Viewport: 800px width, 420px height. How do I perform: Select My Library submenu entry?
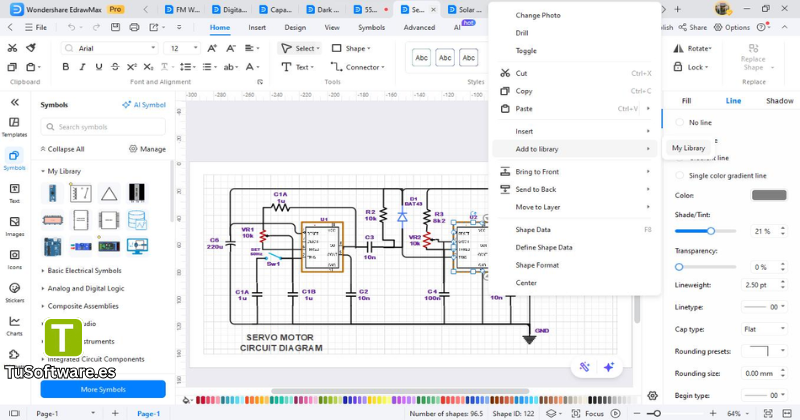click(688, 148)
